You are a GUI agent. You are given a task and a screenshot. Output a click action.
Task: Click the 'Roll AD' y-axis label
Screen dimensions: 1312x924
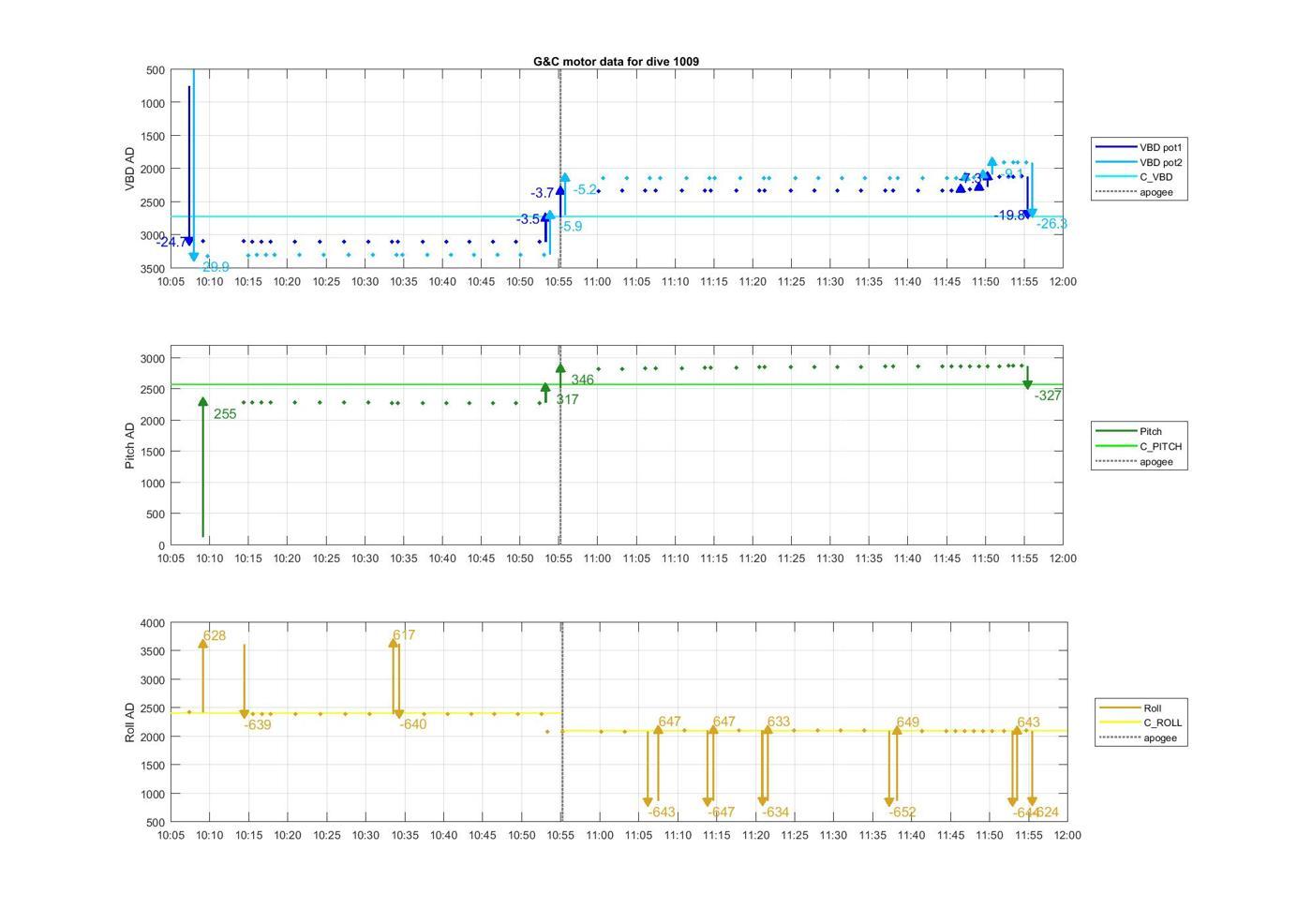coord(129,723)
